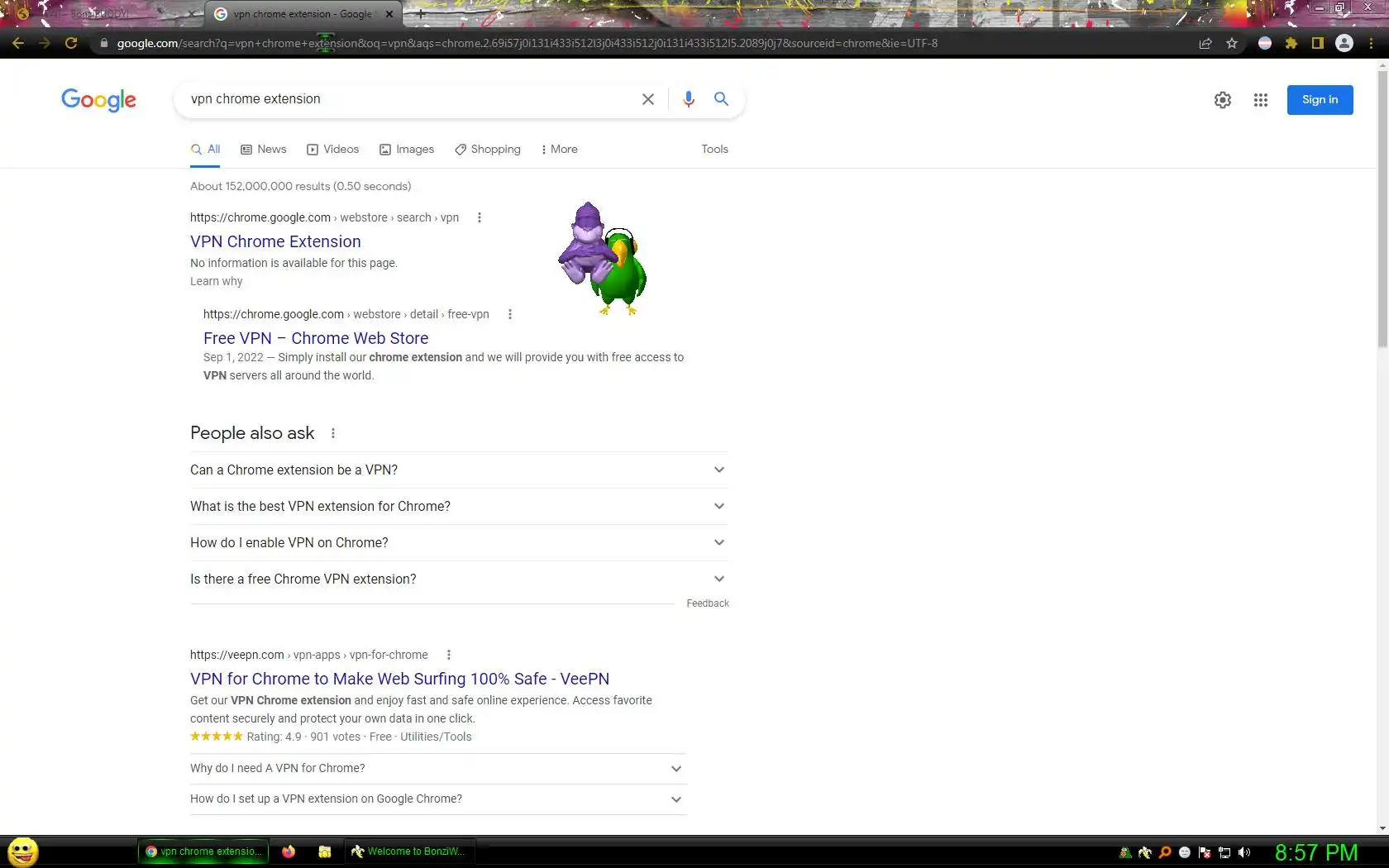Open a new browser tab
The height and width of the screenshot is (868, 1389).
pyautogui.click(x=421, y=14)
